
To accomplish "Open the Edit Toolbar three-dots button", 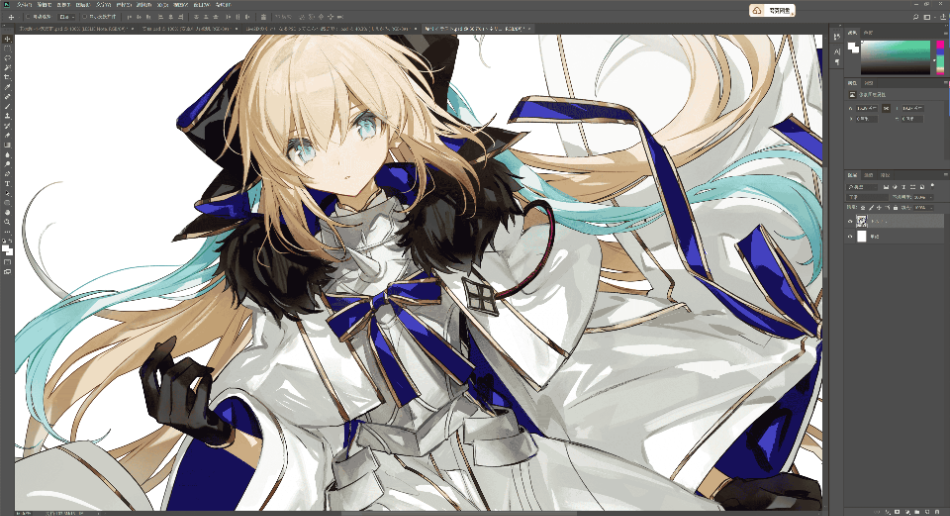I will (x=7, y=232).
